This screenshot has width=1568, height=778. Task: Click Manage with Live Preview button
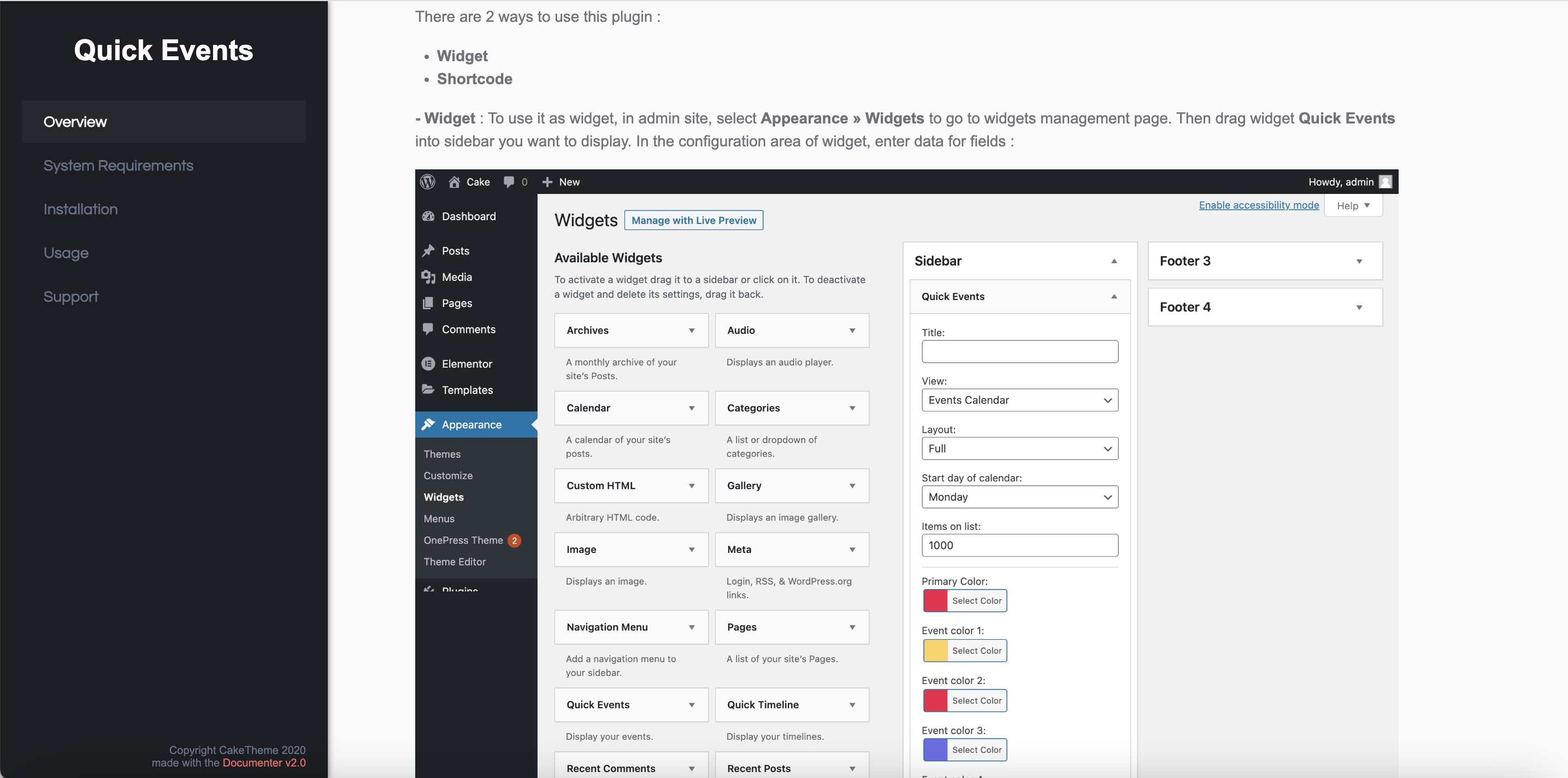point(693,220)
